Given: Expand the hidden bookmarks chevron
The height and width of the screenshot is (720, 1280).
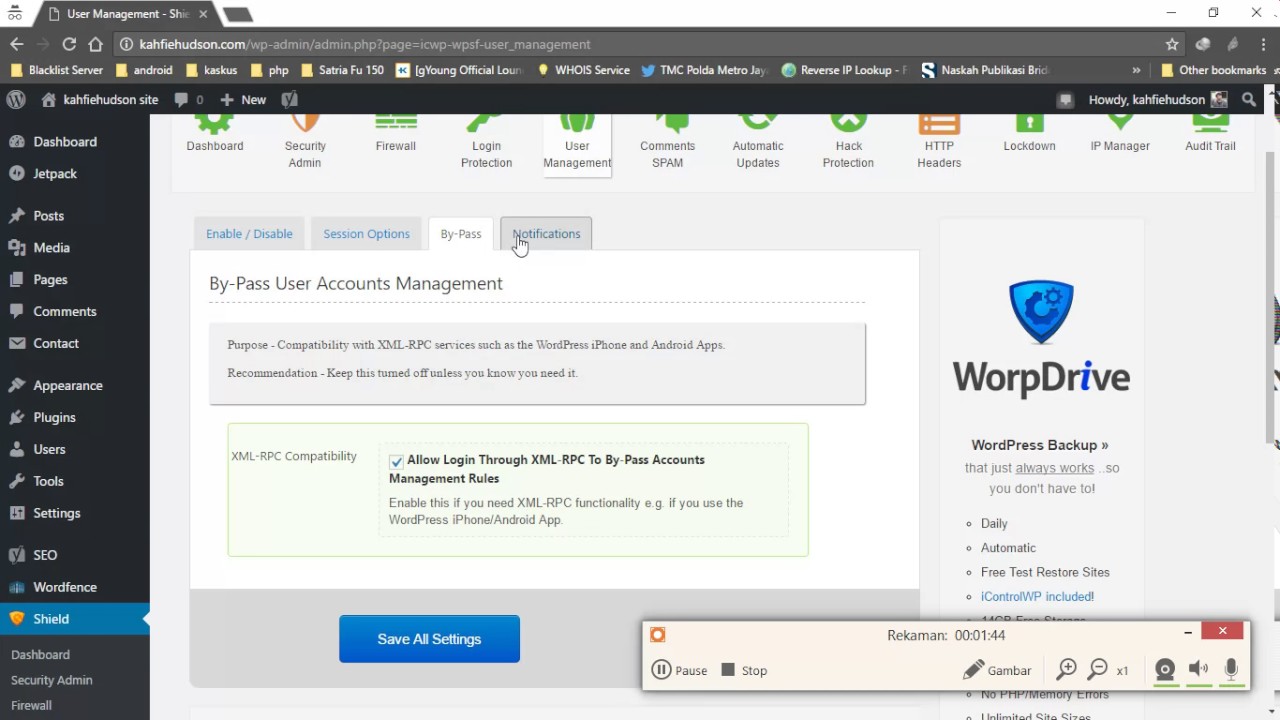Looking at the screenshot, I should (x=1136, y=70).
